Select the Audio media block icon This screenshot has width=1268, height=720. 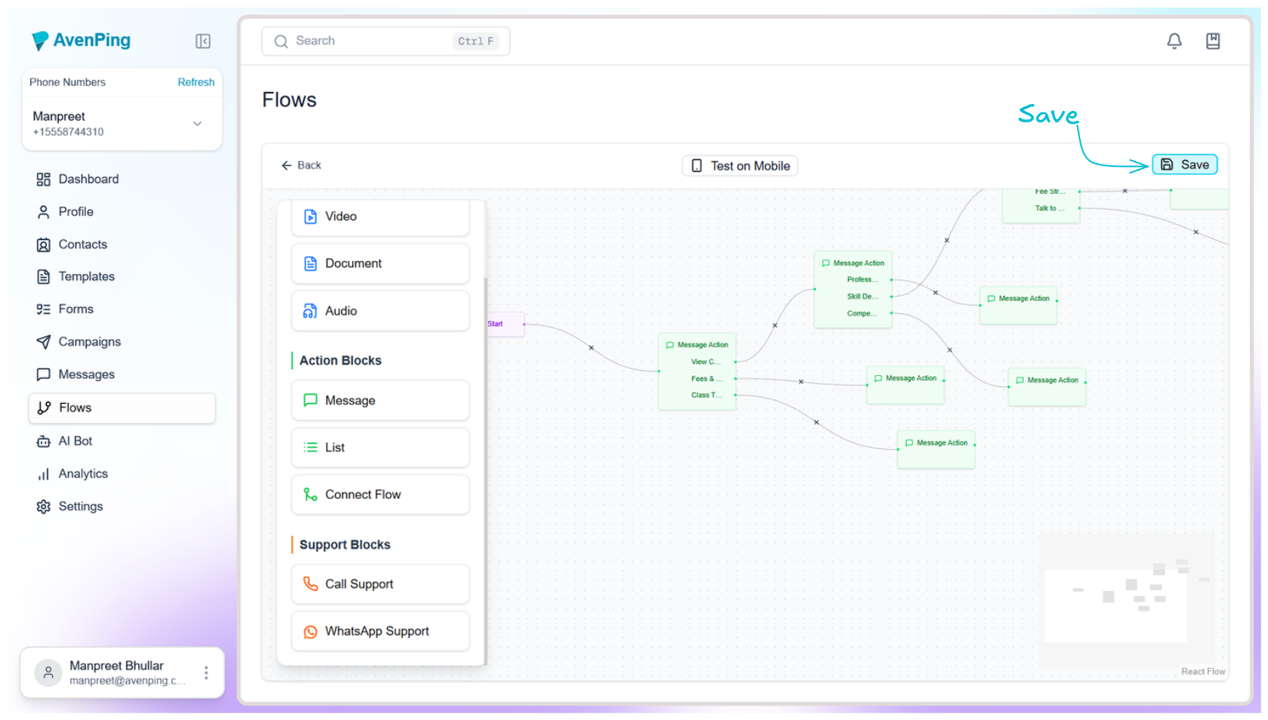click(311, 310)
